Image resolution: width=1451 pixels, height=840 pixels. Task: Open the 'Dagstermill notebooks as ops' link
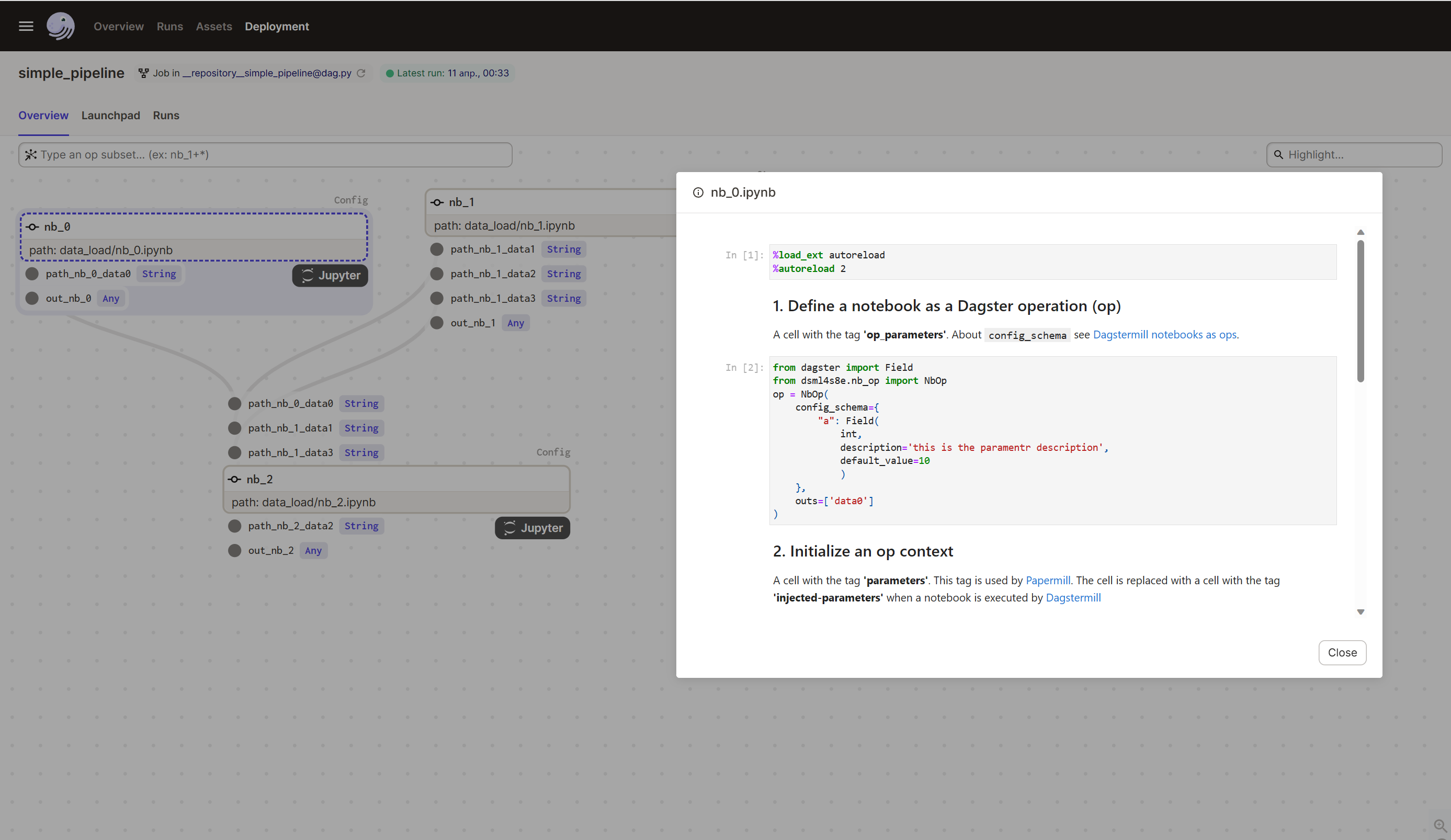pos(1164,335)
